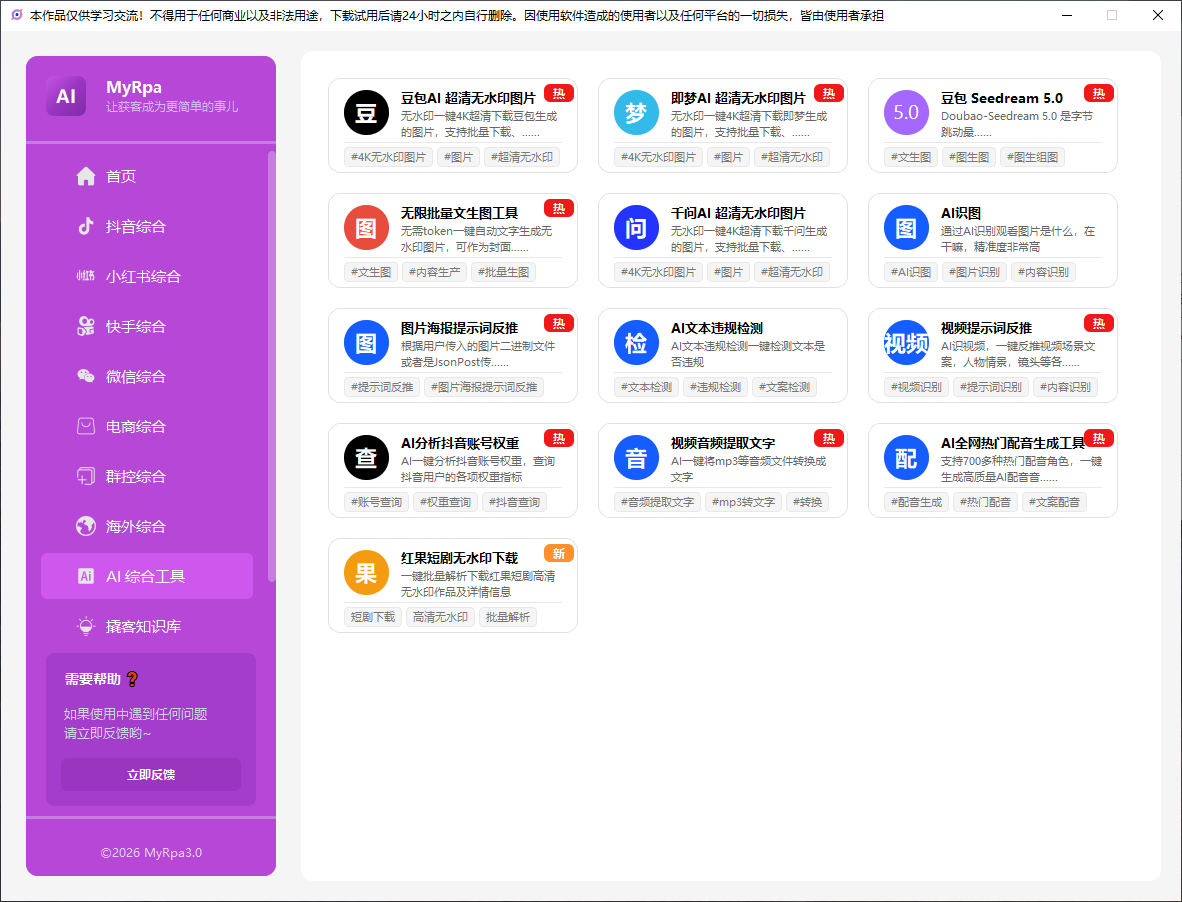This screenshot has height=902, width=1182.
Task: Click the blue 视频 circle icon
Action: (906, 343)
